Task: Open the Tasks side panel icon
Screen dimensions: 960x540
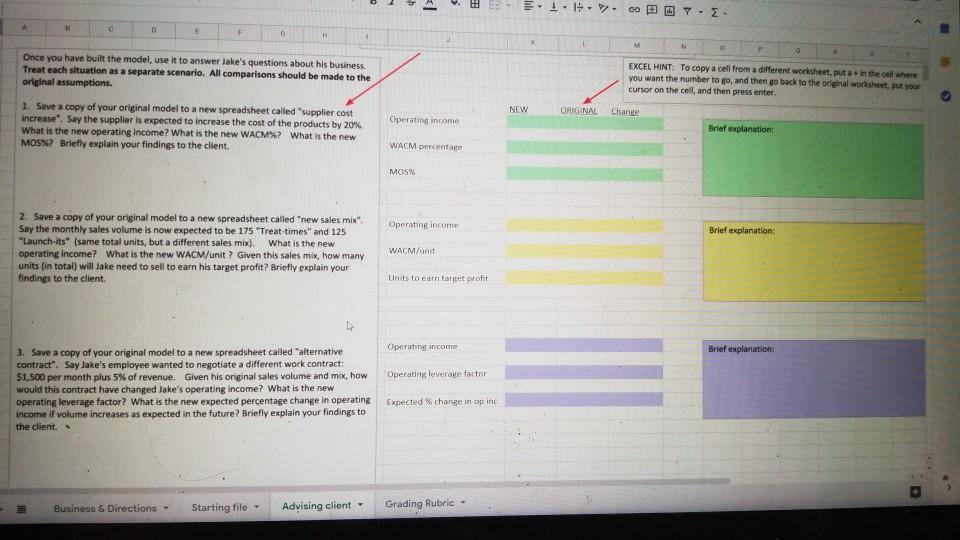Action: tap(946, 96)
